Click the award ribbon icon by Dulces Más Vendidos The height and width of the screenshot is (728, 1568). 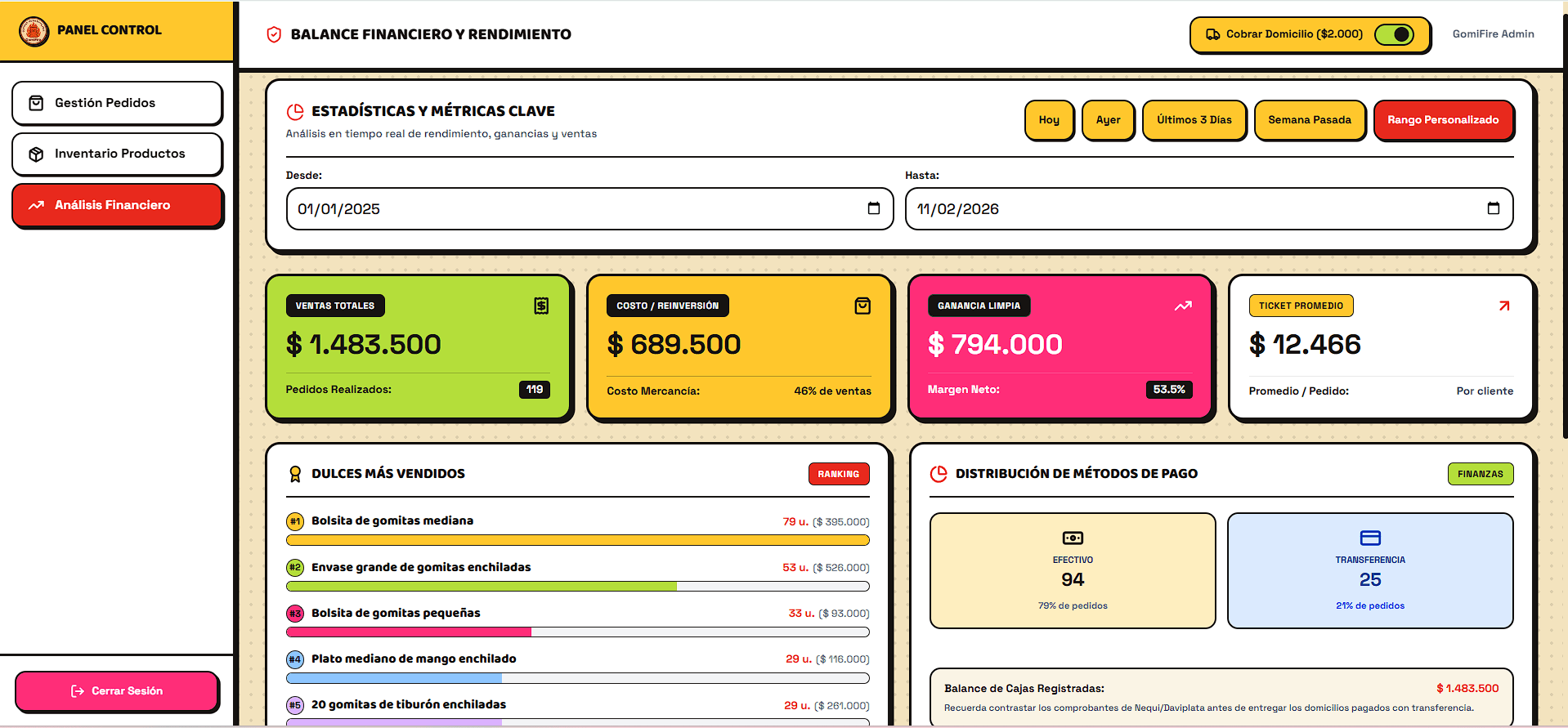295,474
